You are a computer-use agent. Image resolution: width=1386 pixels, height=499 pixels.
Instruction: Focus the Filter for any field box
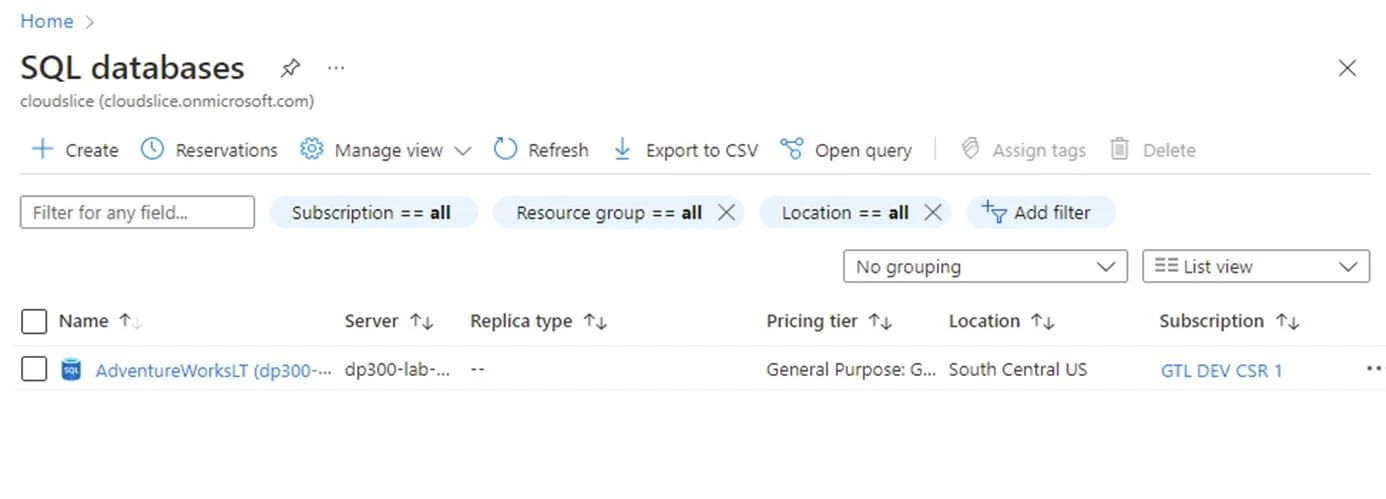137,212
